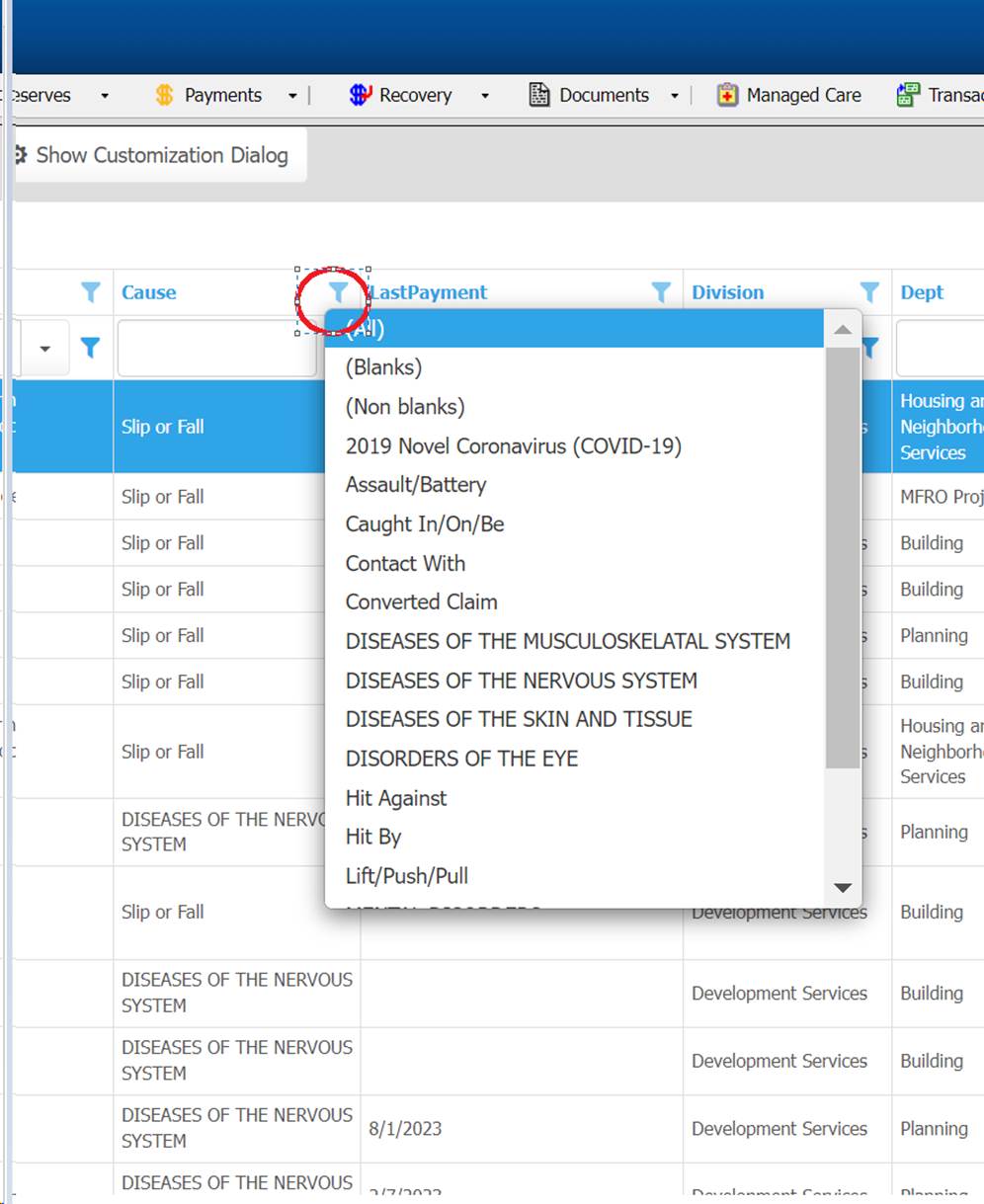
Task: Select the Managed Care first-aid icon
Action: 727,95
